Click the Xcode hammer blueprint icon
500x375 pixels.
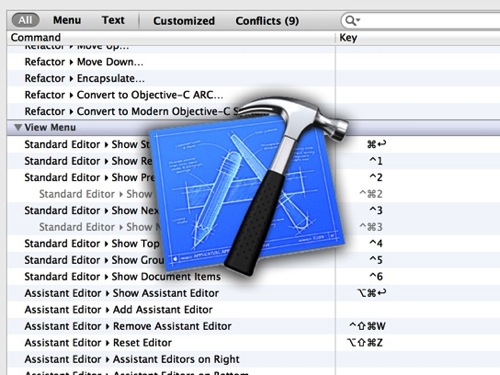click(248, 187)
